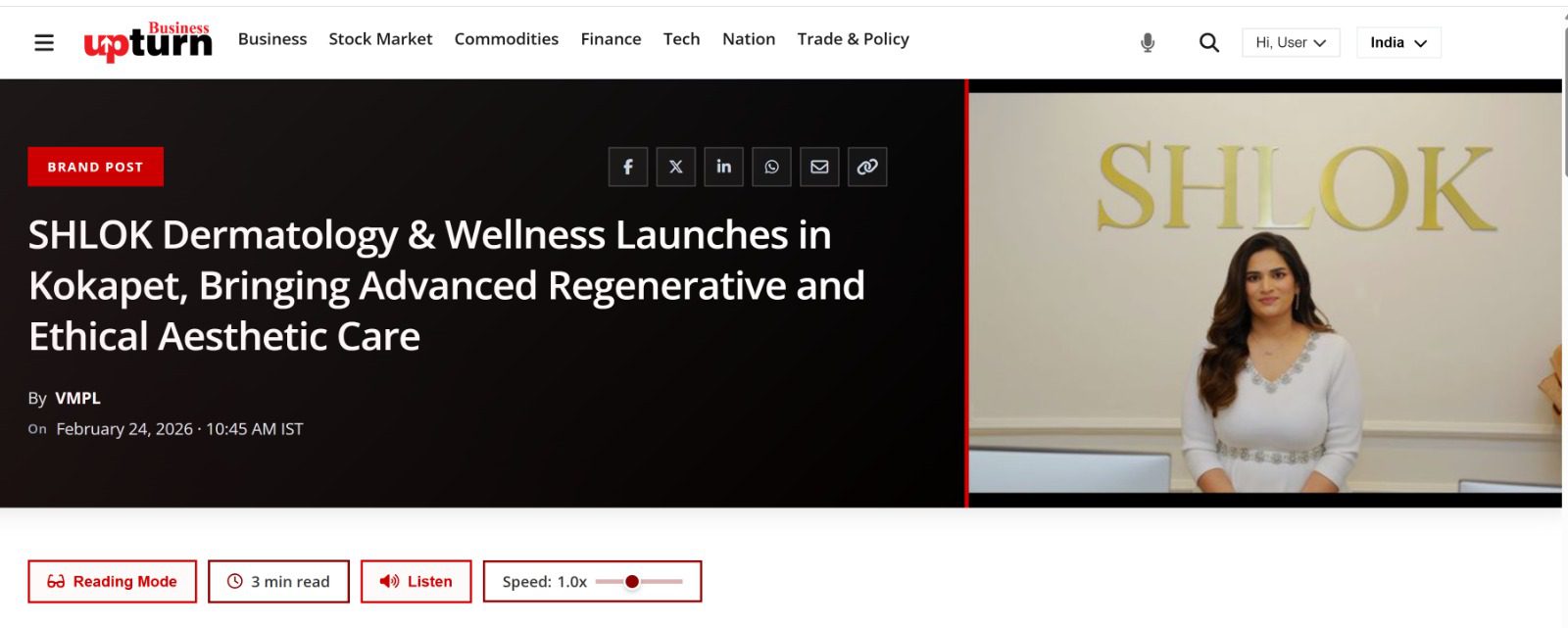1568x628 pixels.
Task: Share article by email
Action: 819,167
